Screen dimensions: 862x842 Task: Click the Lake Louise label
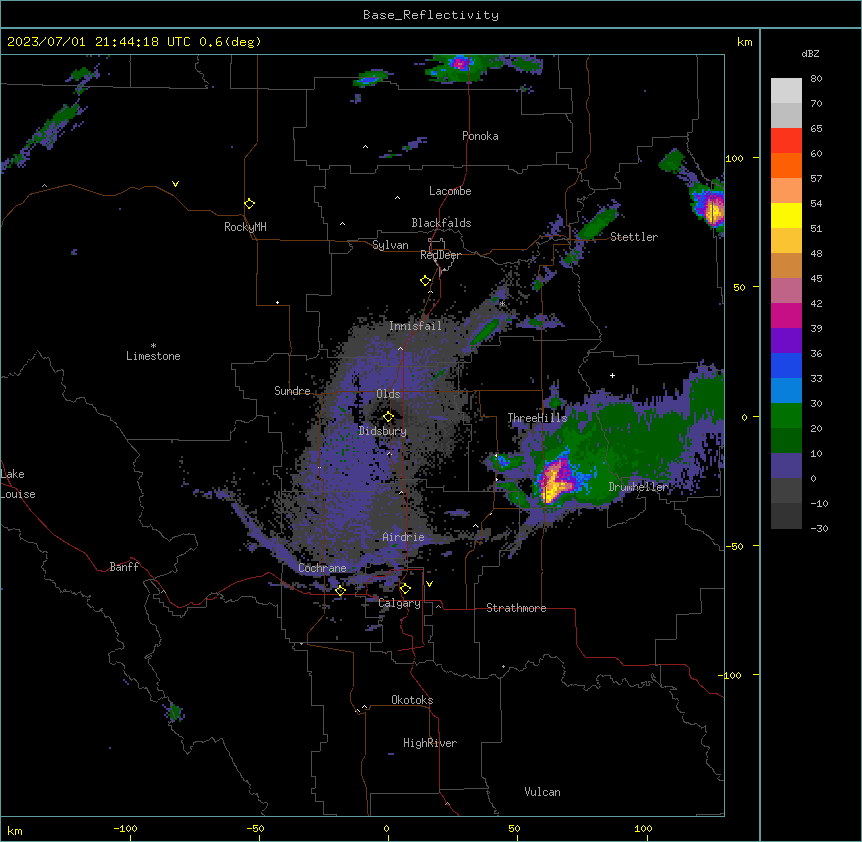pos(18,484)
